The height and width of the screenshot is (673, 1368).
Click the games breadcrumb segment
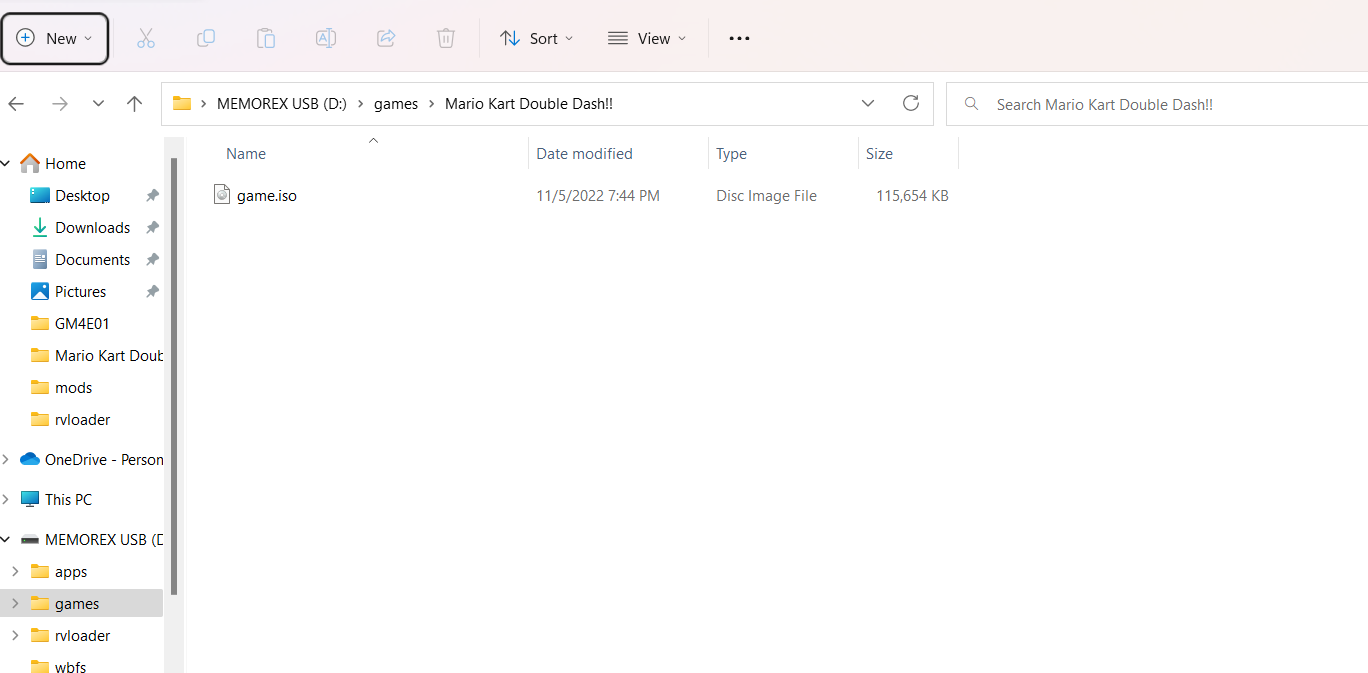coord(396,104)
